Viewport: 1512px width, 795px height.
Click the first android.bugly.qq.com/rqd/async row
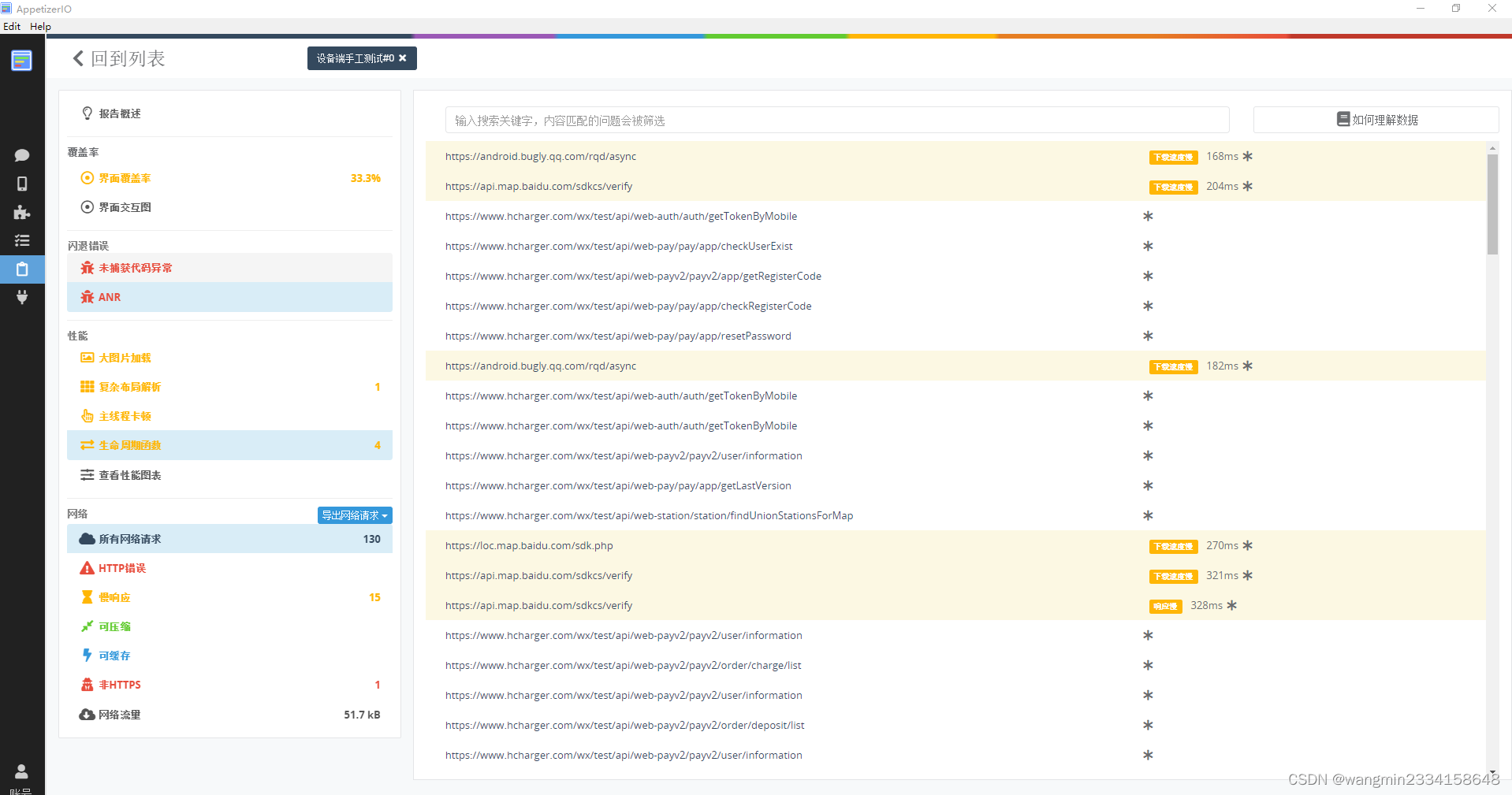(955, 156)
